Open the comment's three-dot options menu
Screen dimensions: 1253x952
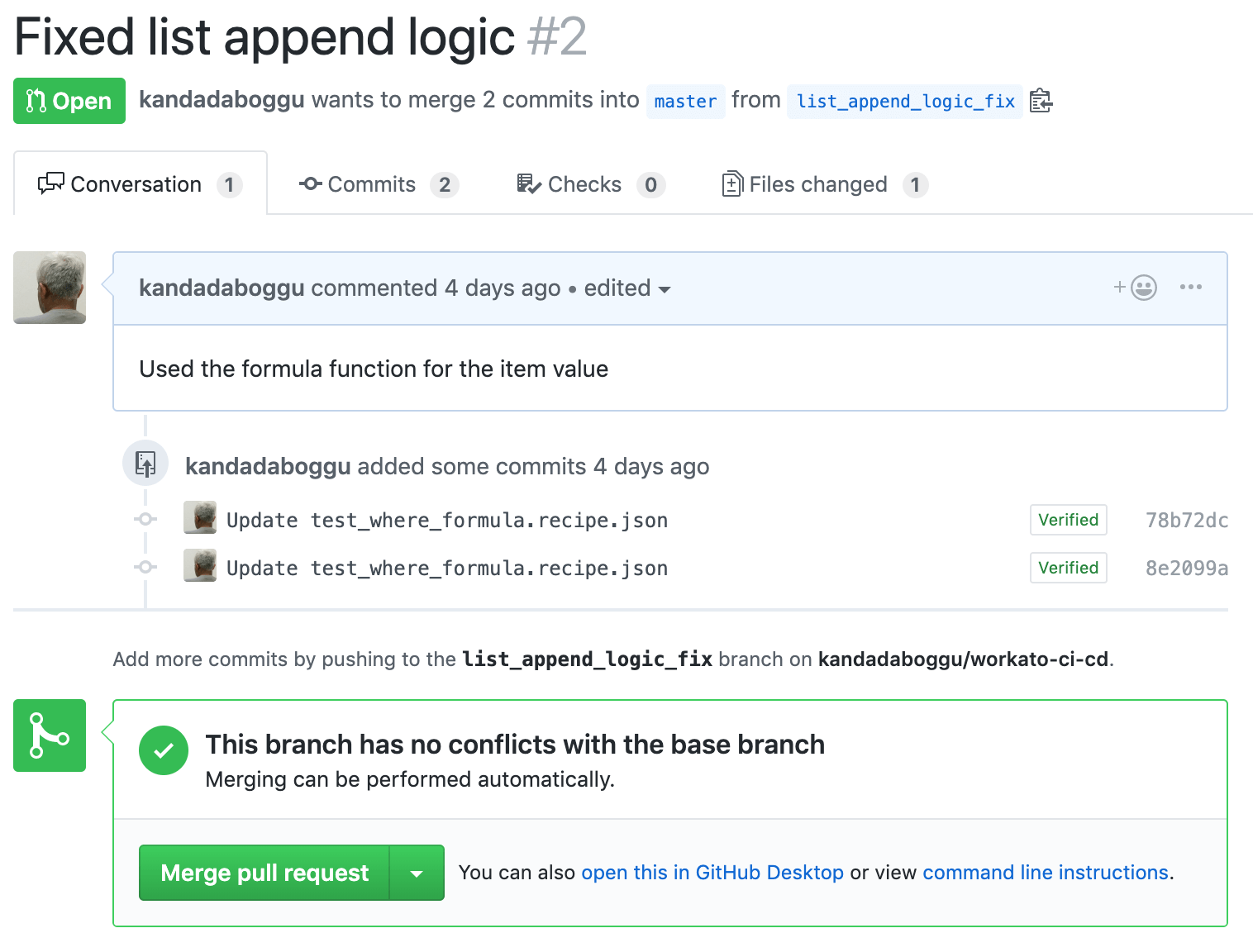[x=1190, y=288]
